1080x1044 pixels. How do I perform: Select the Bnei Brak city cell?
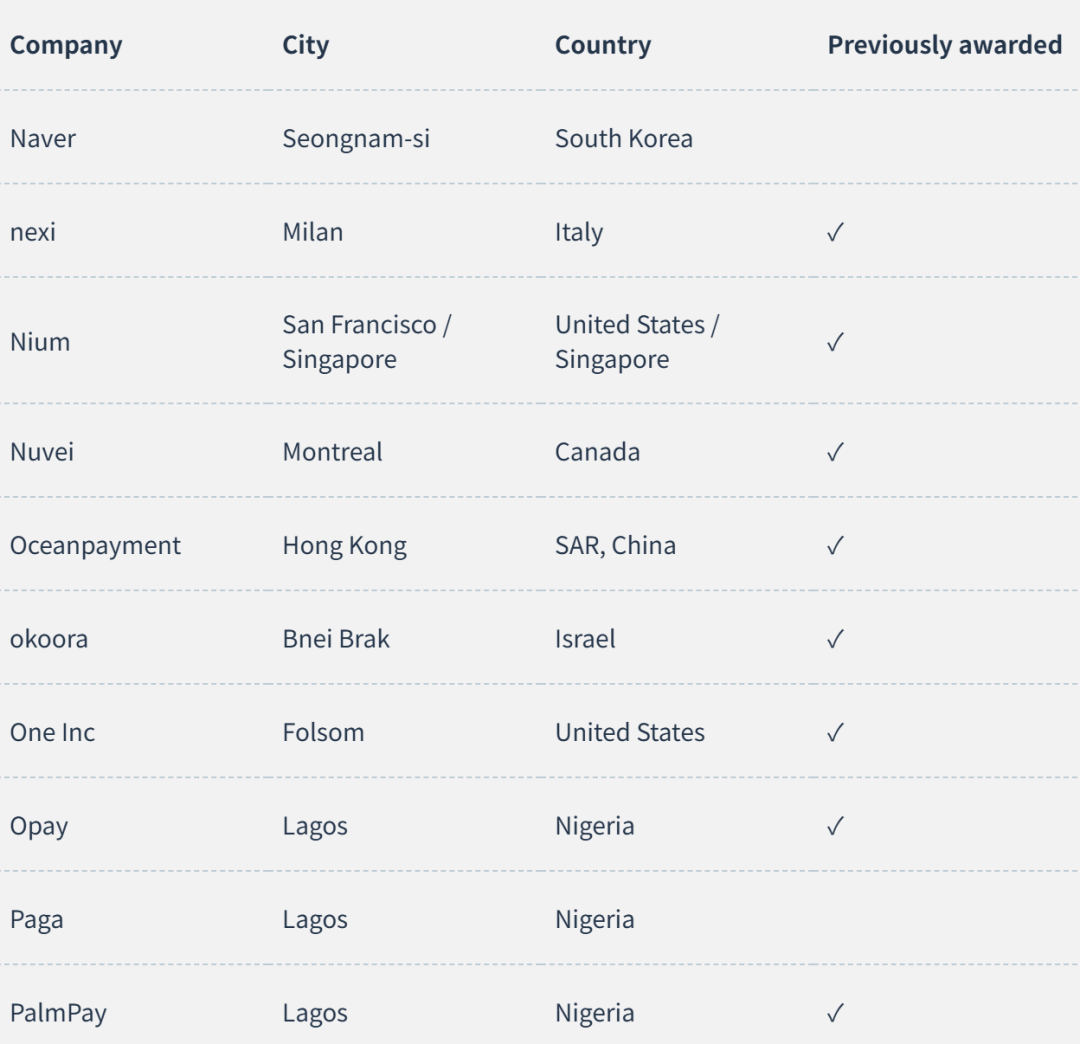click(x=336, y=640)
